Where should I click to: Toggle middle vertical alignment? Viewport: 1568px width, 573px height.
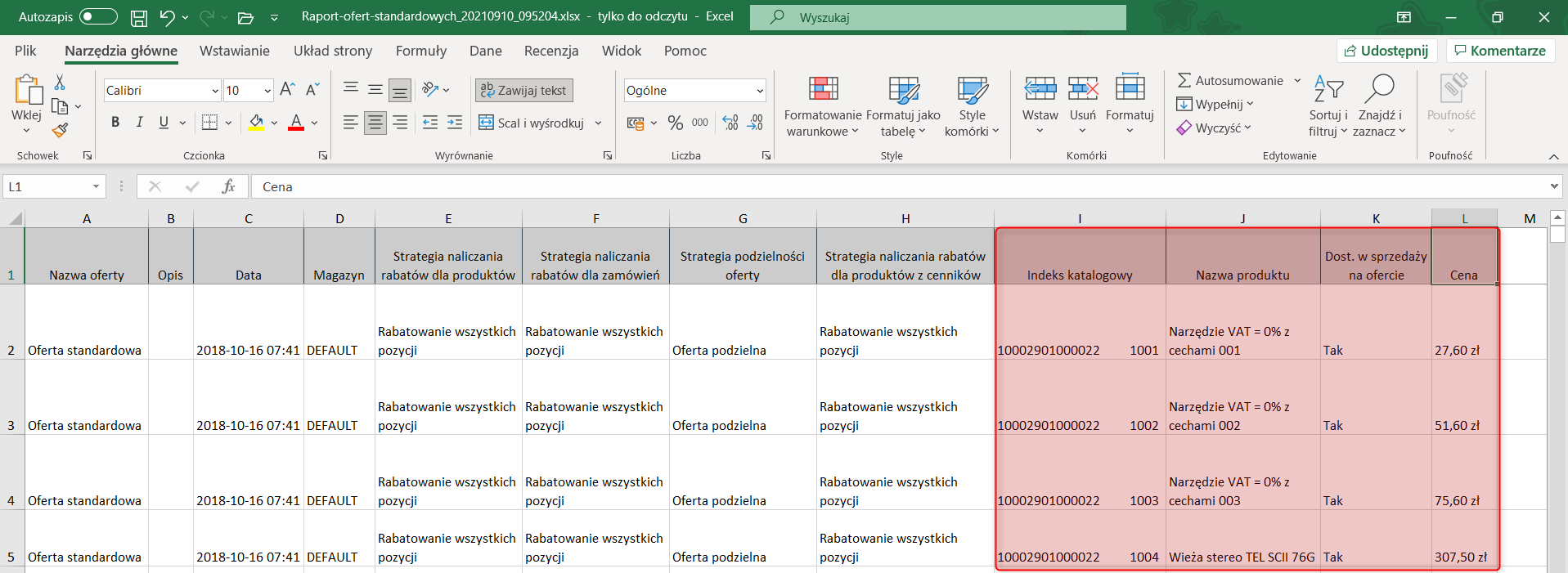coord(375,89)
